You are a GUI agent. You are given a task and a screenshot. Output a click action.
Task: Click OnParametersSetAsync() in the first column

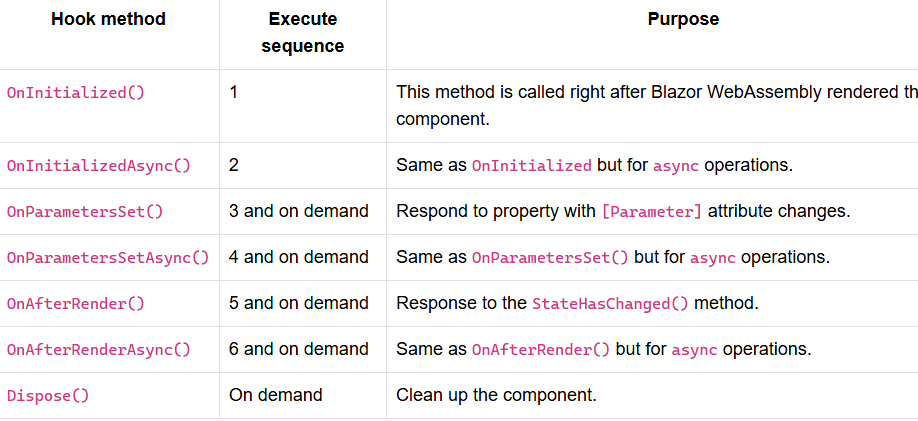tap(108, 258)
